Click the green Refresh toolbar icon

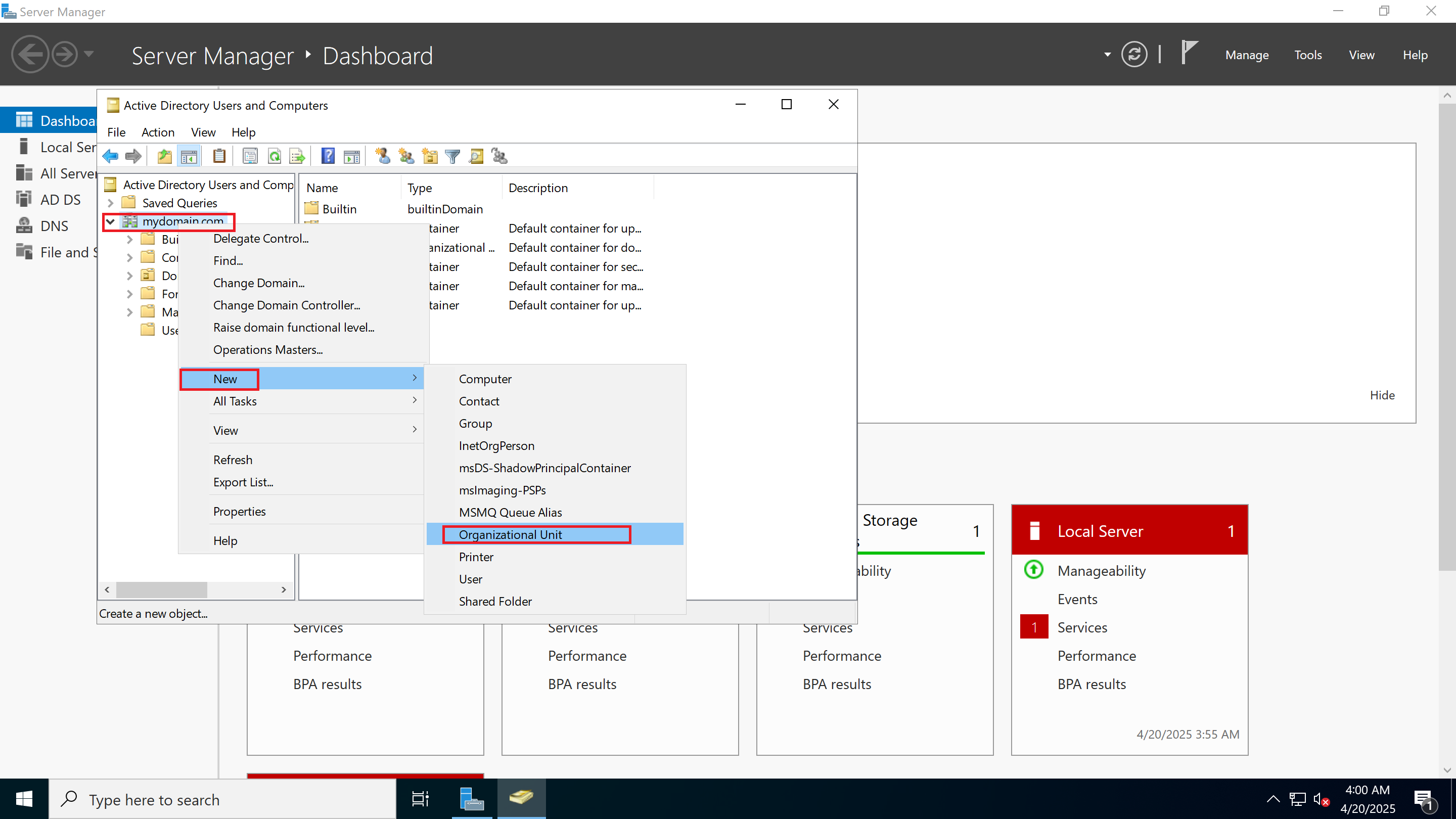click(274, 156)
